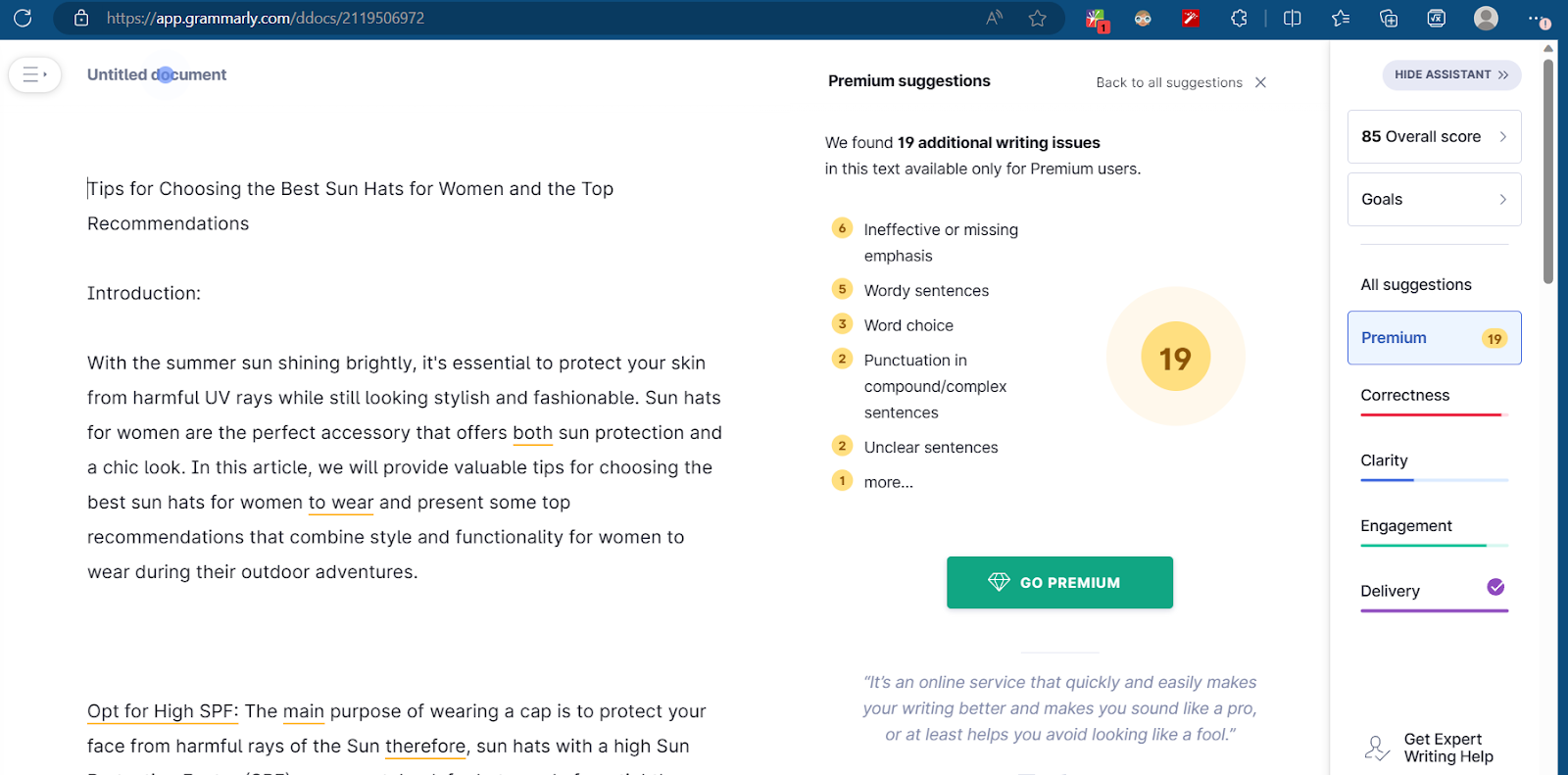The height and width of the screenshot is (775, 1568).
Task: Select All suggestions in the assistant sidebar
Action: (x=1415, y=284)
